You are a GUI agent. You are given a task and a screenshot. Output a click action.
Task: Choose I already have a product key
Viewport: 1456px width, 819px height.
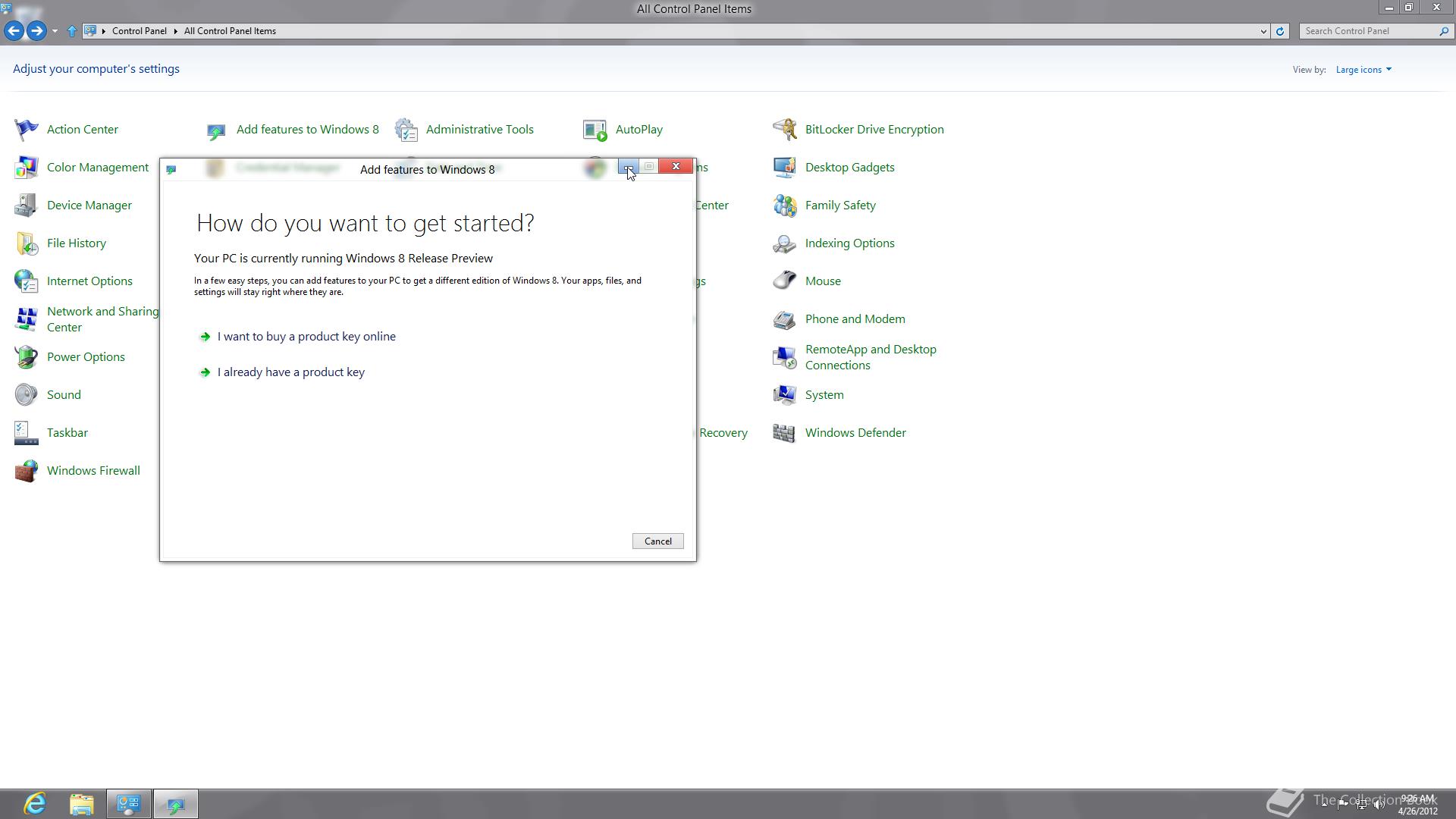(291, 372)
